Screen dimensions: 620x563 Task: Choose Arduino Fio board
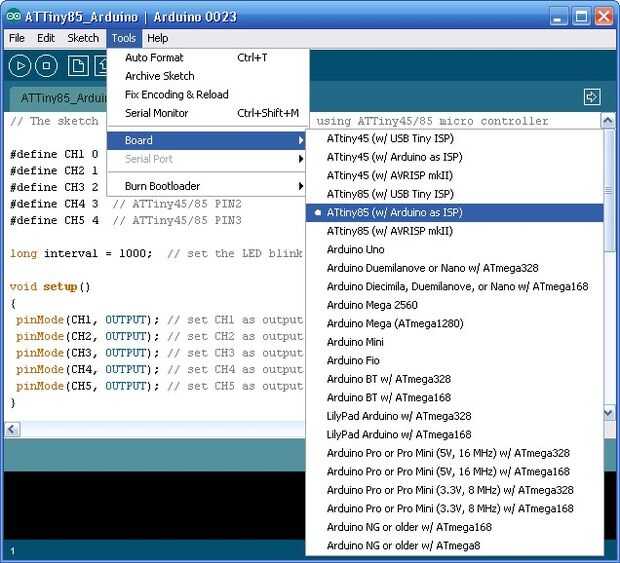pos(455,361)
